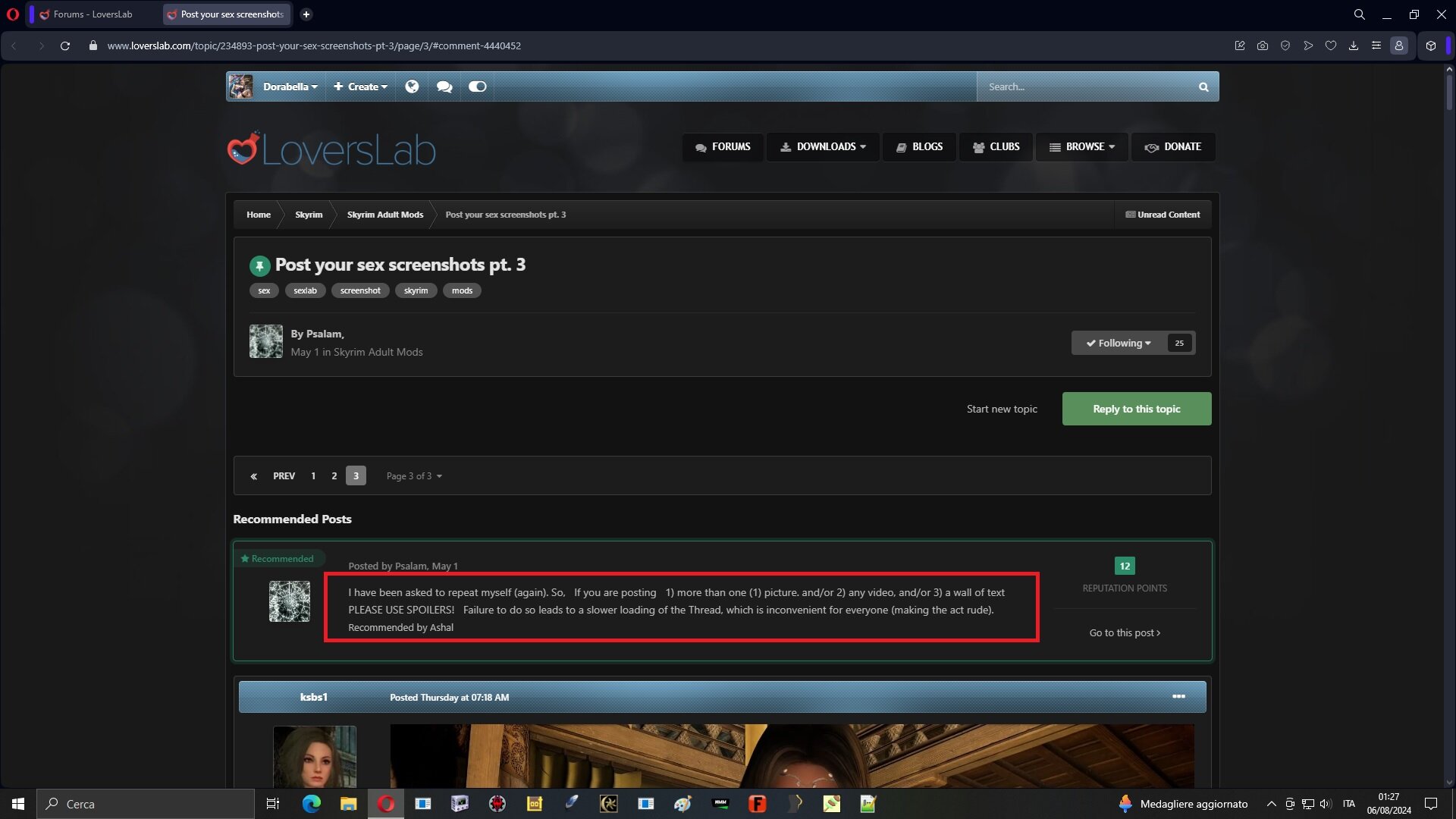Open Windows Start menu
The width and height of the screenshot is (1456, 819).
coord(18,804)
